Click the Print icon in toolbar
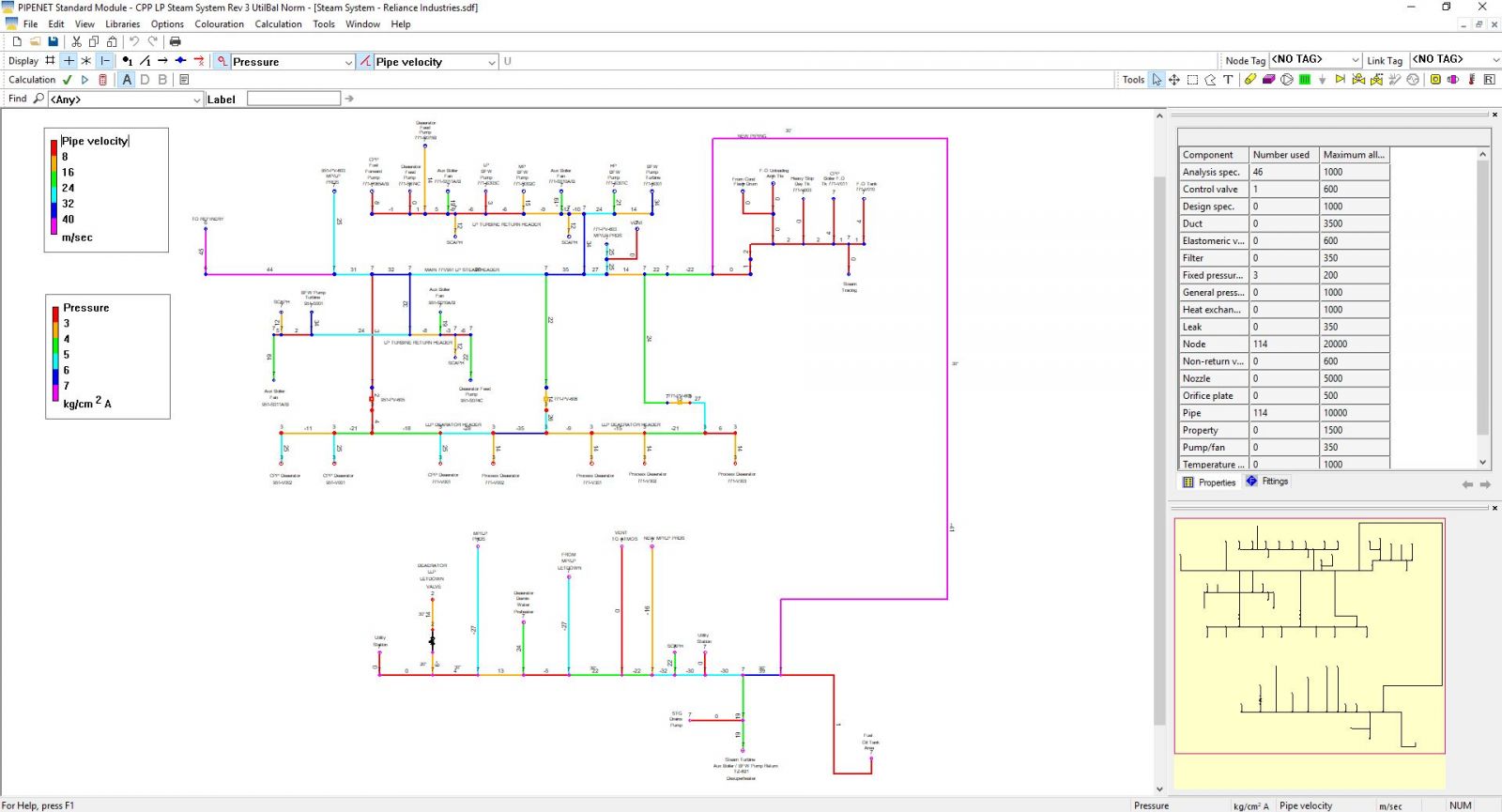Image resolution: width=1502 pixels, height=812 pixels. [x=175, y=41]
